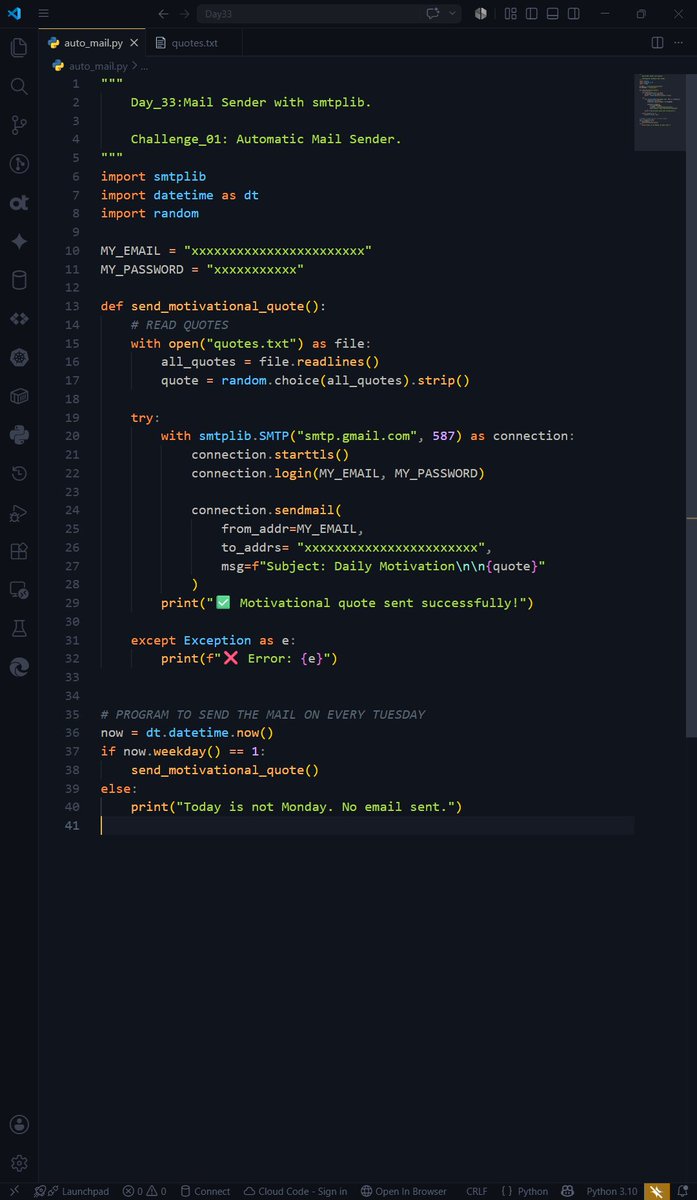Screen dimensions: 697x1200
Task: Open the Accounts menu icon
Action: (x=19, y=1125)
